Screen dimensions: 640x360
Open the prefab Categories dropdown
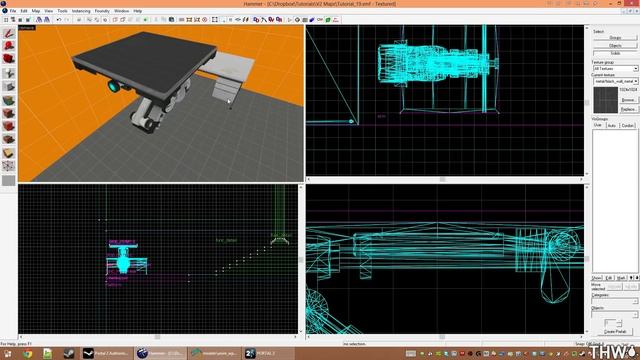click(615, 301)
